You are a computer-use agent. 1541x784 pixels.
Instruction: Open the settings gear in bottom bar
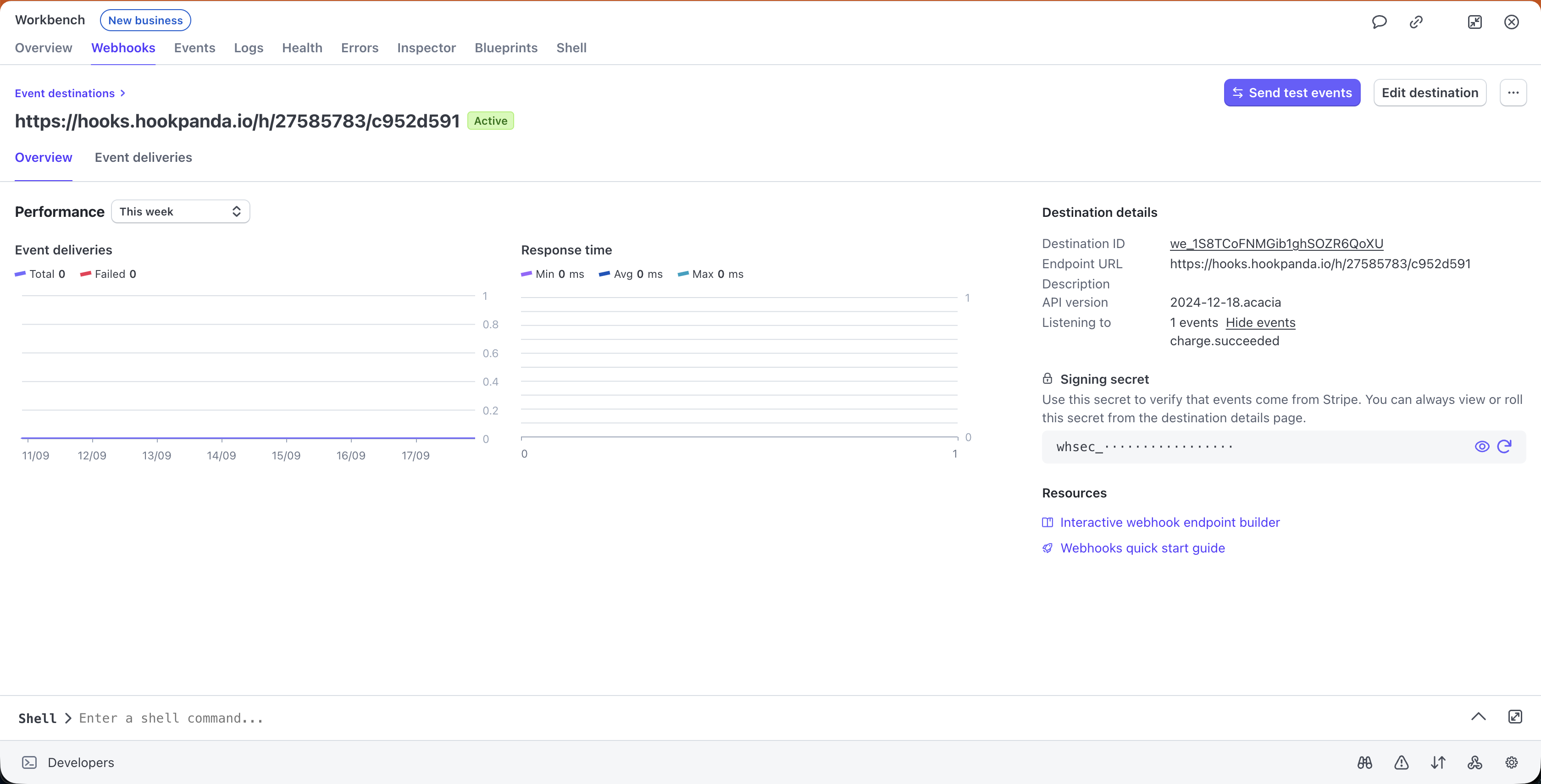pyautogui.click(x=1512, y=762)
